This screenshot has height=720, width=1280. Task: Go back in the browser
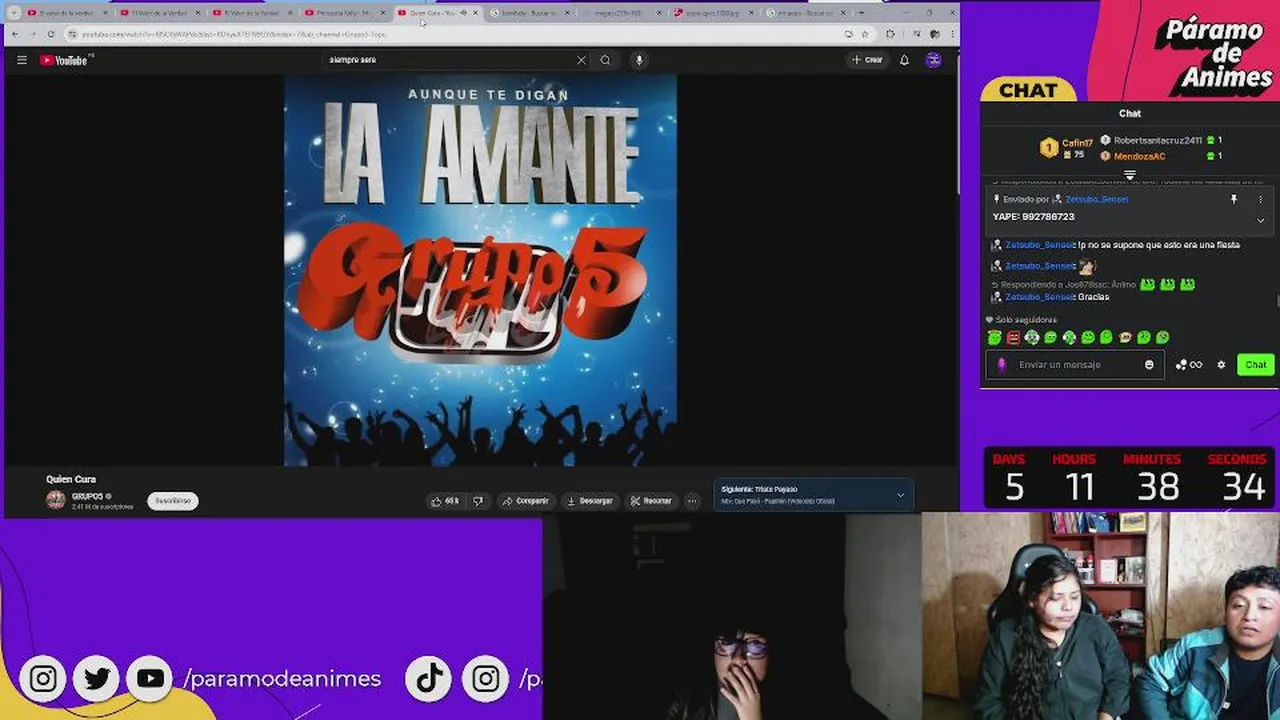point(14,34)
